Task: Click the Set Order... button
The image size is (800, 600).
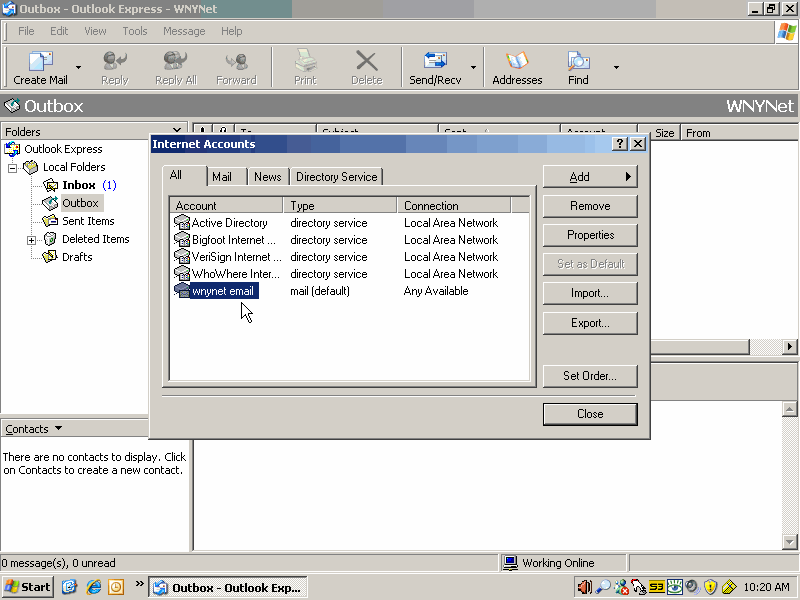Action: pyautogui.click(x=590, y=376)
